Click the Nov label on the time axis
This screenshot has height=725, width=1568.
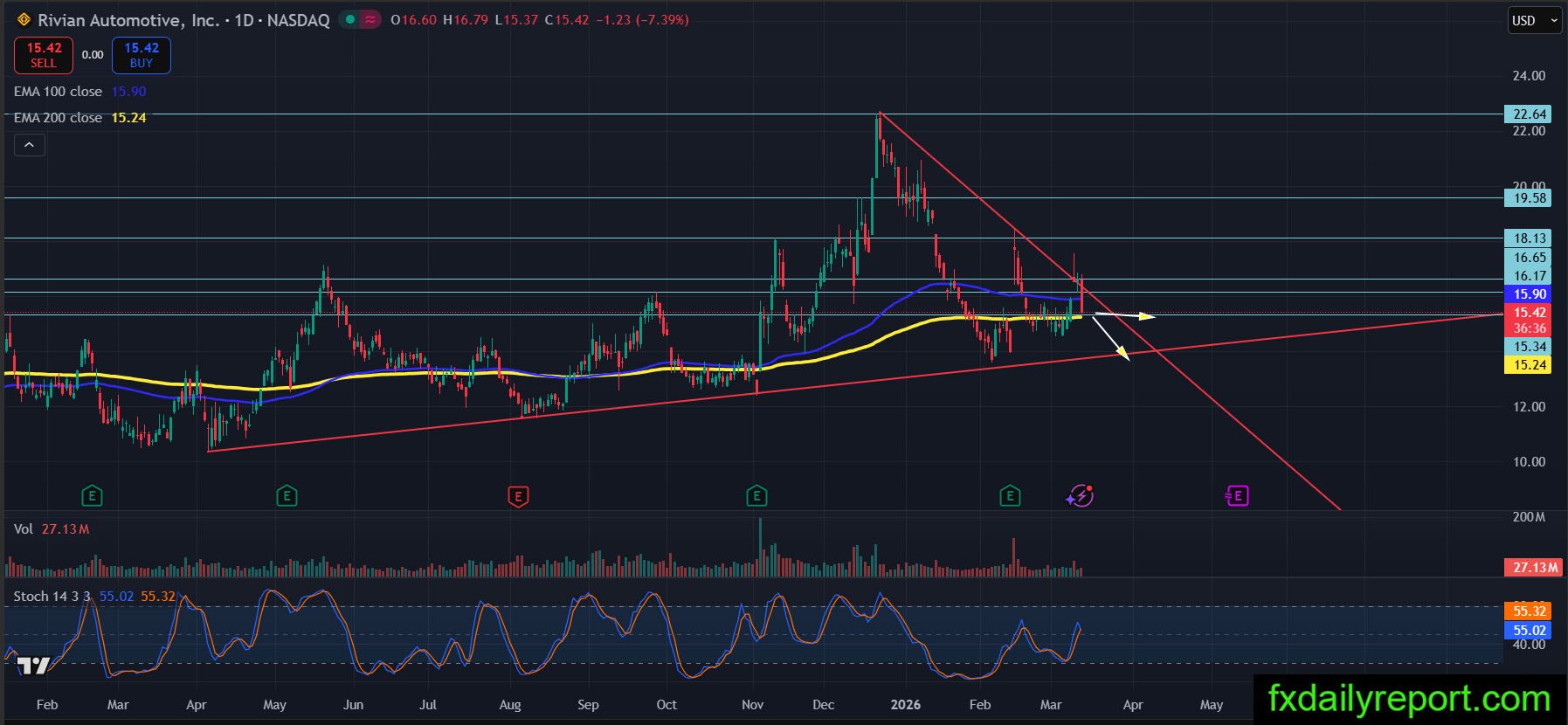(752, 705)
